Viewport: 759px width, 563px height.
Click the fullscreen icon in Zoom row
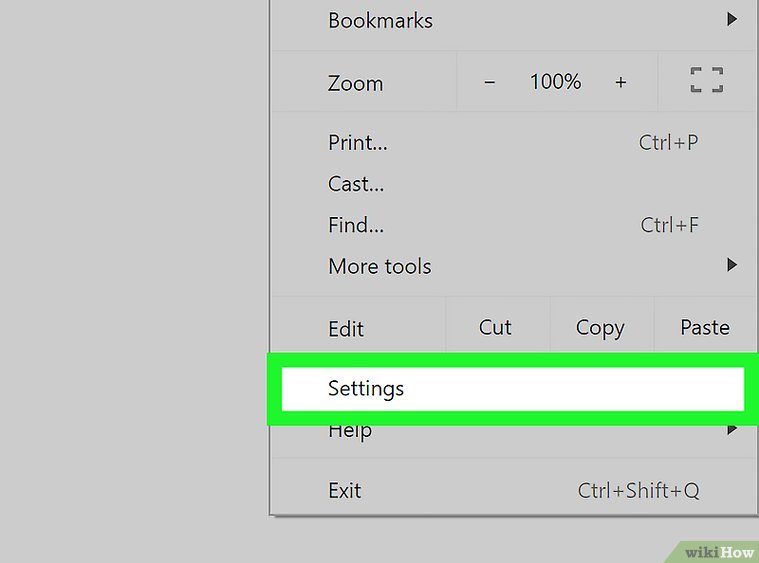(x=707, y=82)
